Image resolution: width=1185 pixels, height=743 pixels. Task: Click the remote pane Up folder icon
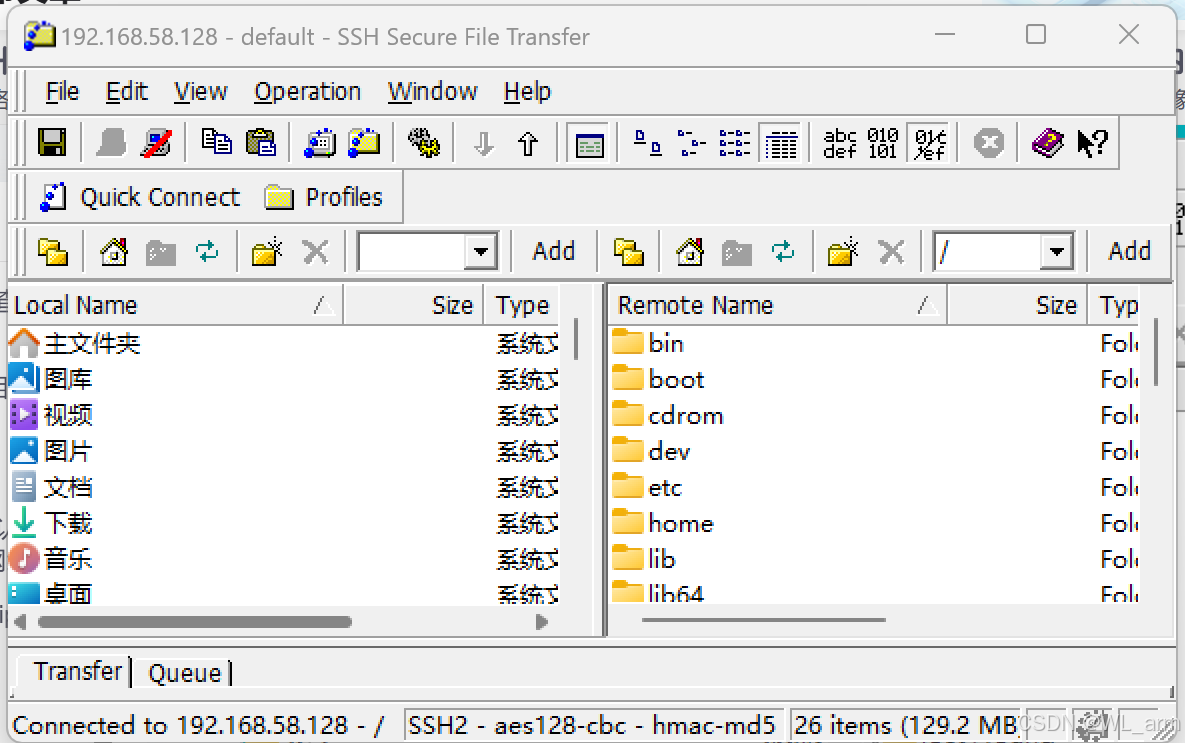click(x=629, y=251)
